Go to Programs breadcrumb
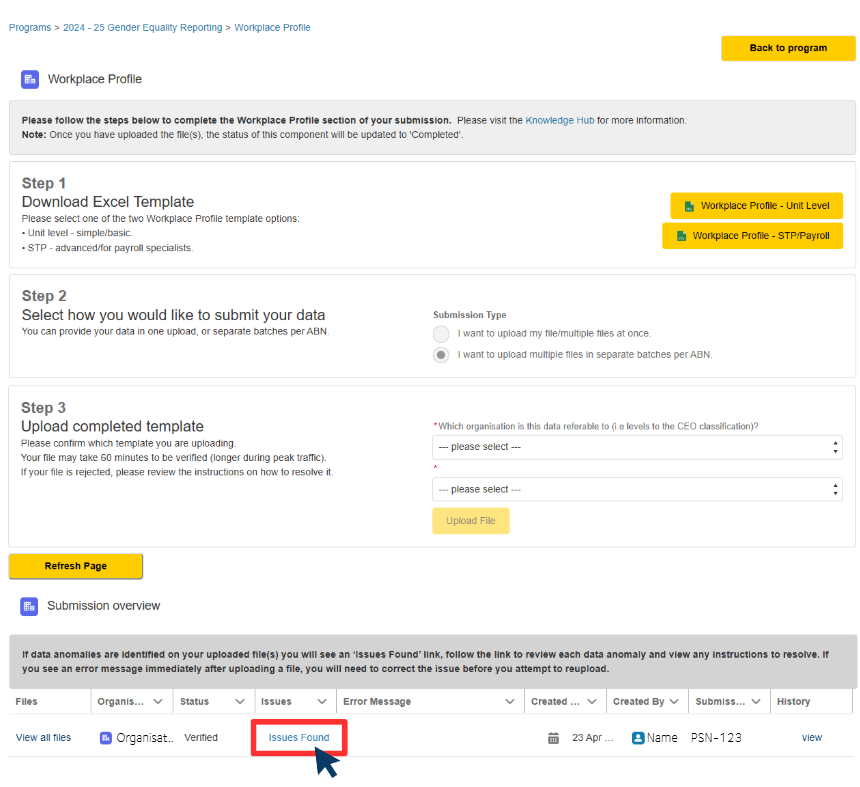The width and height of the screenshot is (860, 787). click(29, 28)
